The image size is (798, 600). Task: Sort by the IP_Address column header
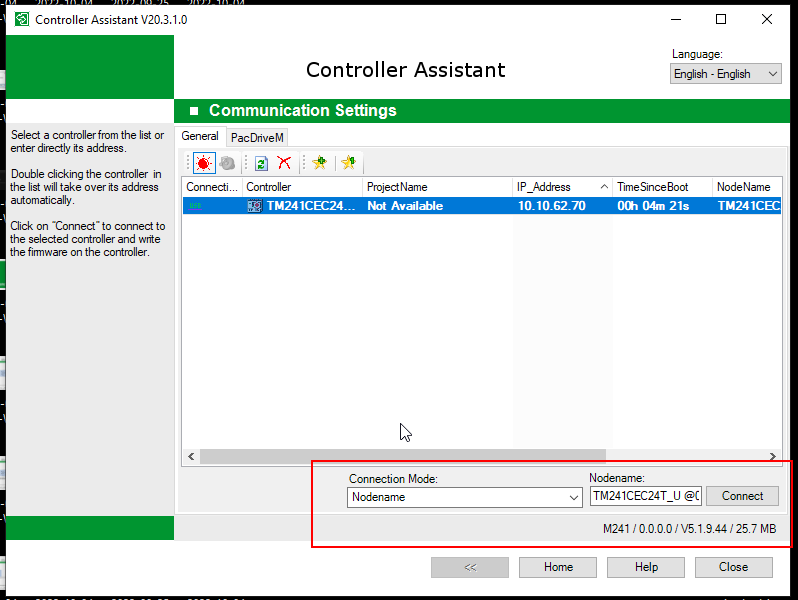pyautogui.click(x=562, y=187)
